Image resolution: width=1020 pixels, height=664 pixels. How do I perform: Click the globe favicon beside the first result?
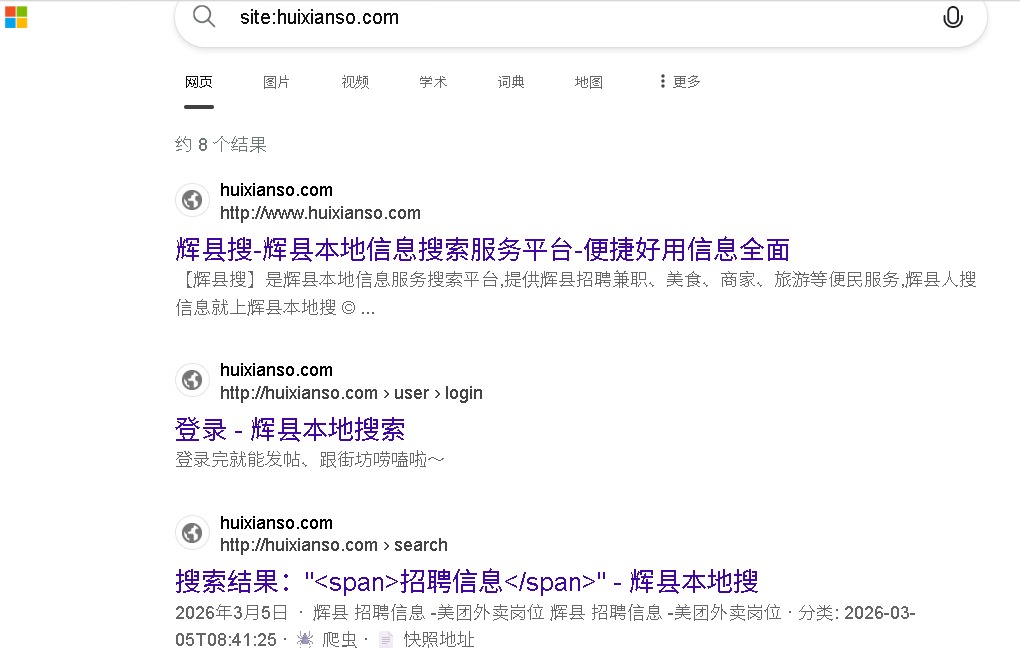click(192, 200)
